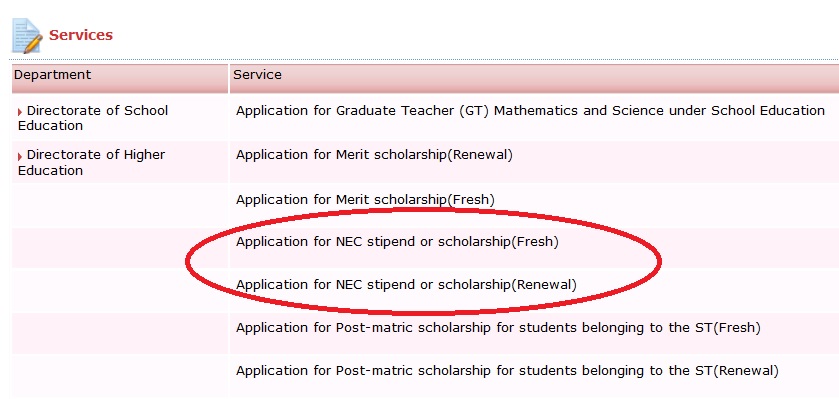Expand the Directorate of Higher Education arrow

pyautogui.click(x=20, y=156)
